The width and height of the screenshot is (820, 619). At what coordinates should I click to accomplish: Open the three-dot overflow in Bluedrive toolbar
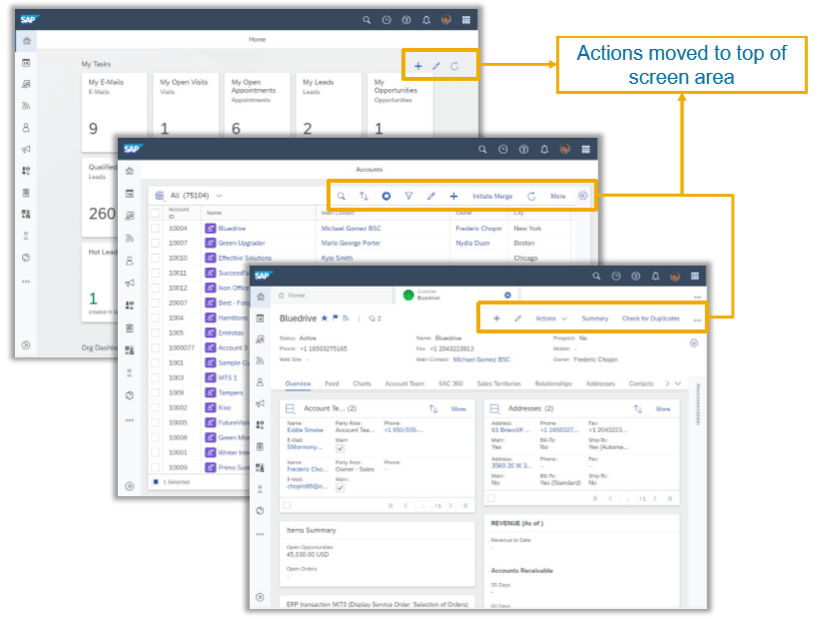point(697,319)
